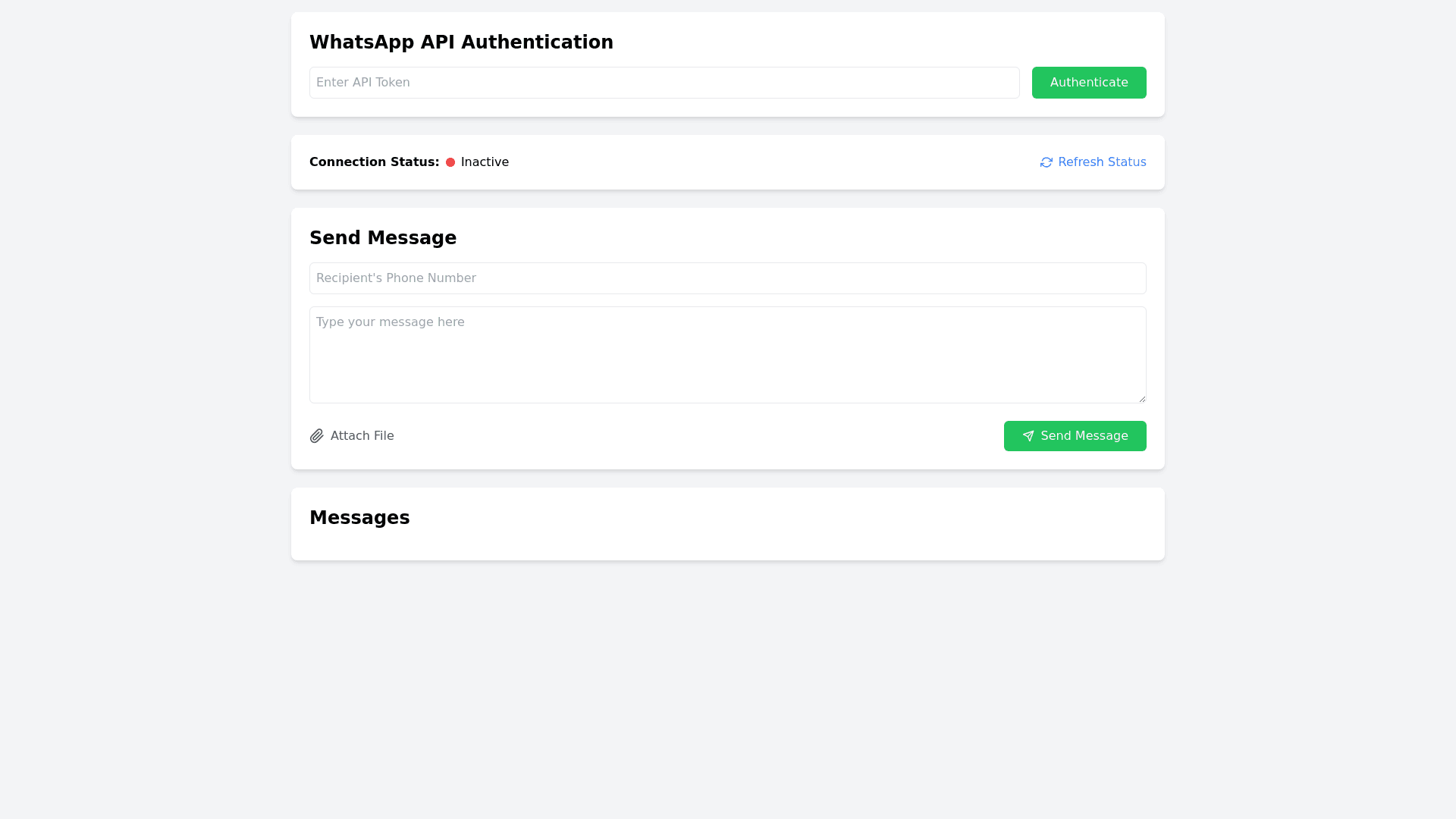Focus the Enter API Token field

[664, 83]
